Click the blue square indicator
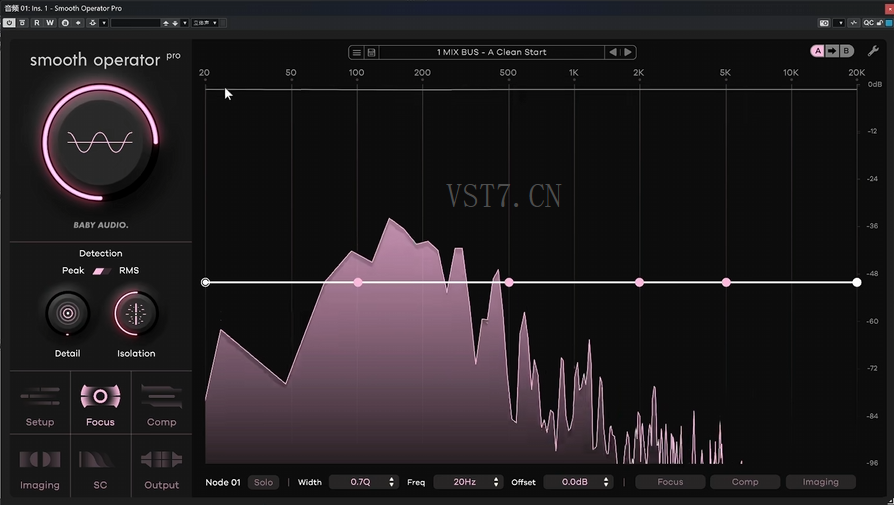The width and height of the screenshot is (894, 505). pos(889,23)
